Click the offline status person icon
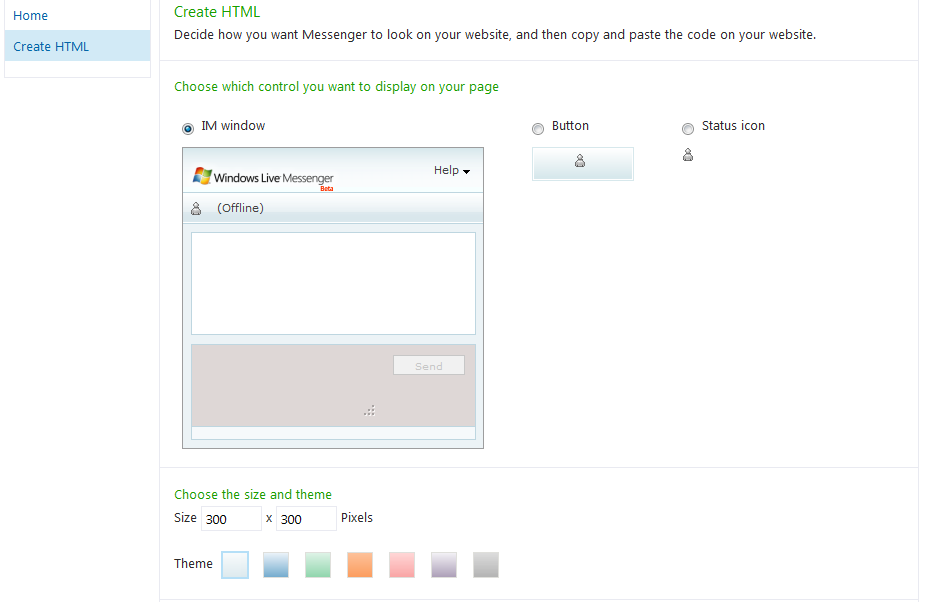927x602 pixels. pyautogui.click(x=196, y=208)
